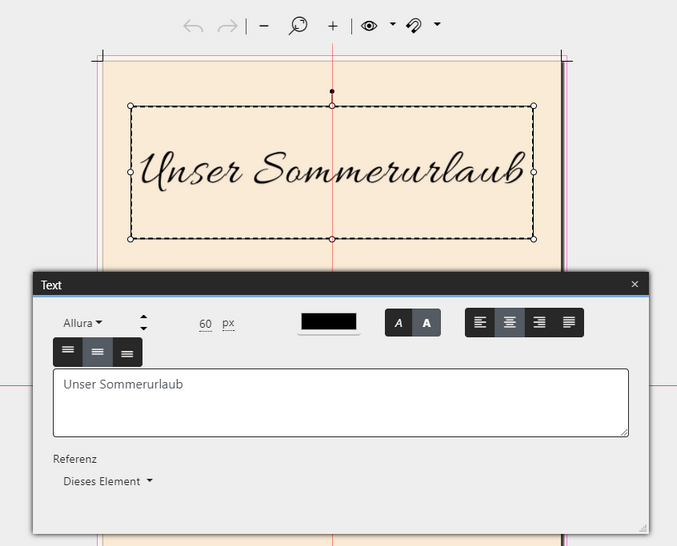Click the undo arrow icon

point(193,26)
